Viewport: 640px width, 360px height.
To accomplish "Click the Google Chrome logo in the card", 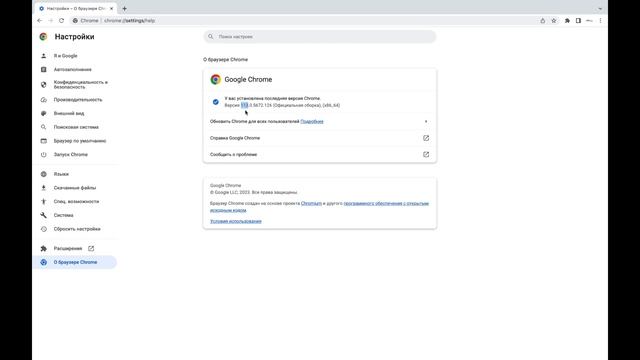I will 216,79.
